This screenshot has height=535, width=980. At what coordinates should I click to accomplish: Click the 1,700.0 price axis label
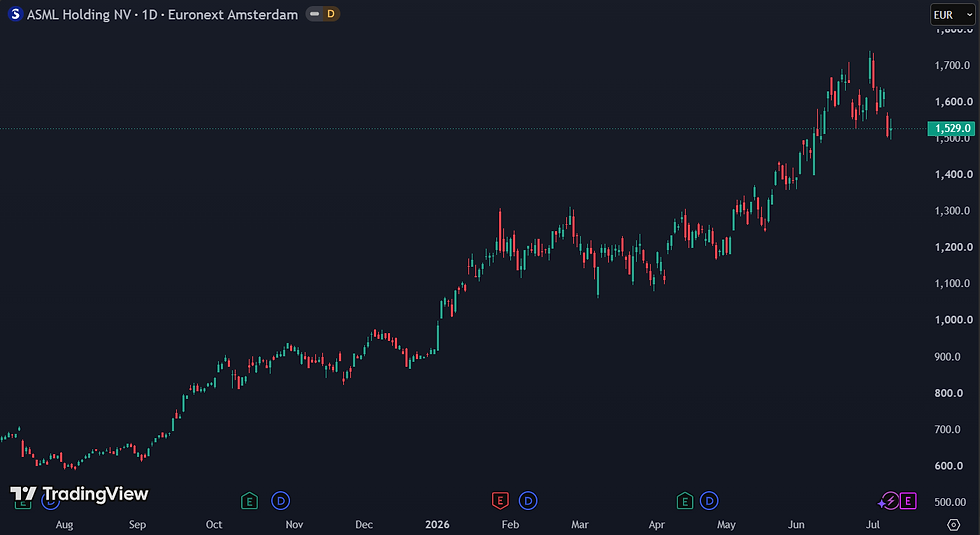(952, 65)
